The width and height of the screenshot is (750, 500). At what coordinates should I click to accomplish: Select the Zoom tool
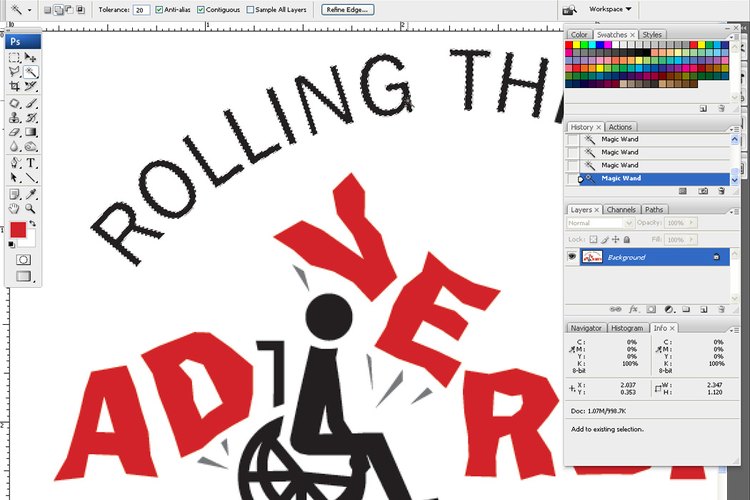pos(31,209)
